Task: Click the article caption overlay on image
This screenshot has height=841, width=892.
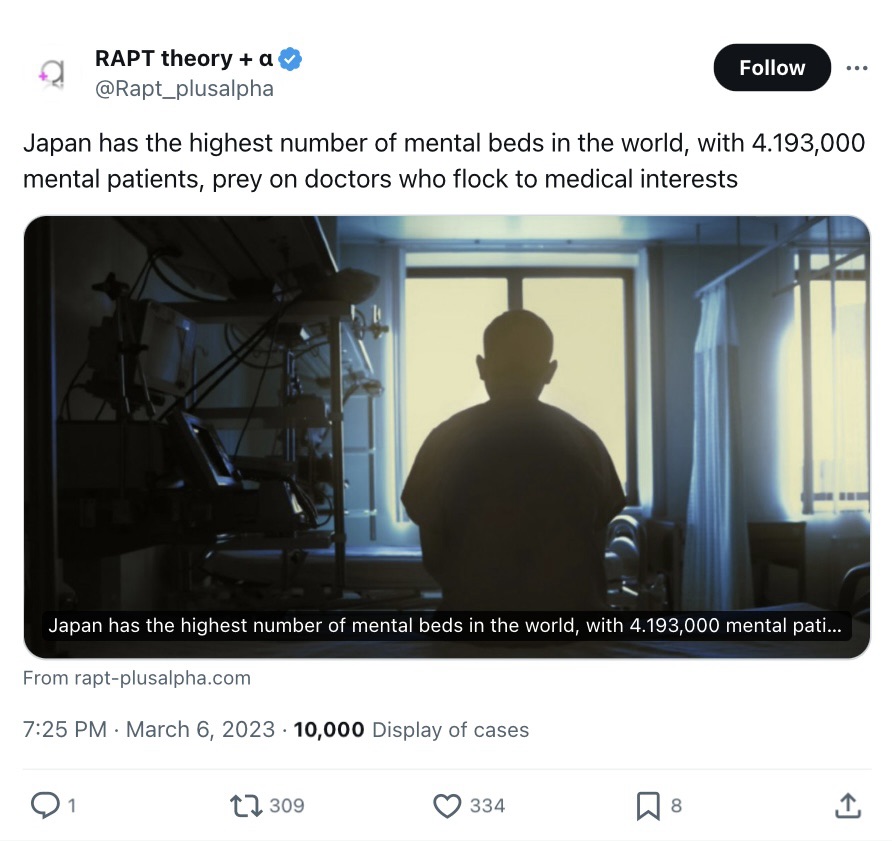Action: point(447,625)
